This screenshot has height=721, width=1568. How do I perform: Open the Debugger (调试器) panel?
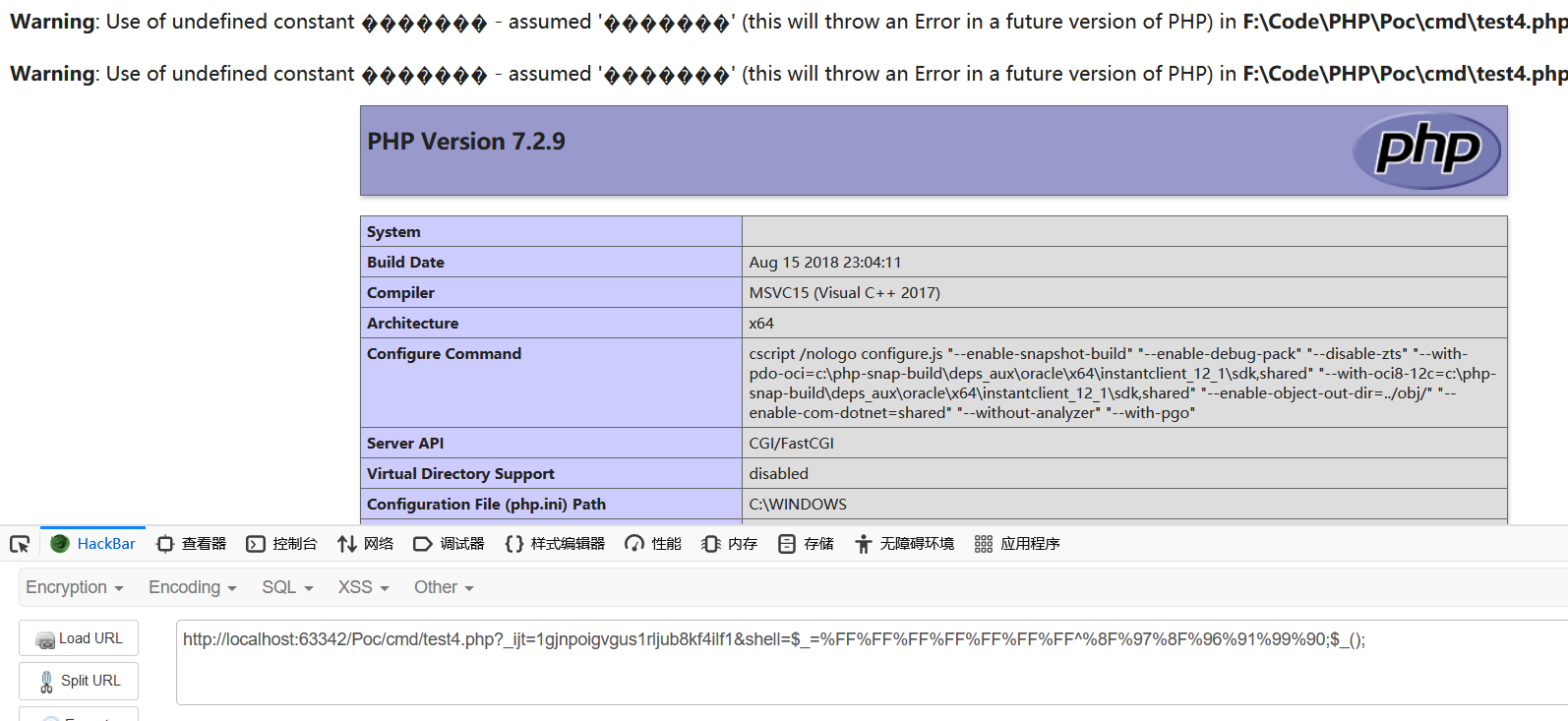pos(449,544)
